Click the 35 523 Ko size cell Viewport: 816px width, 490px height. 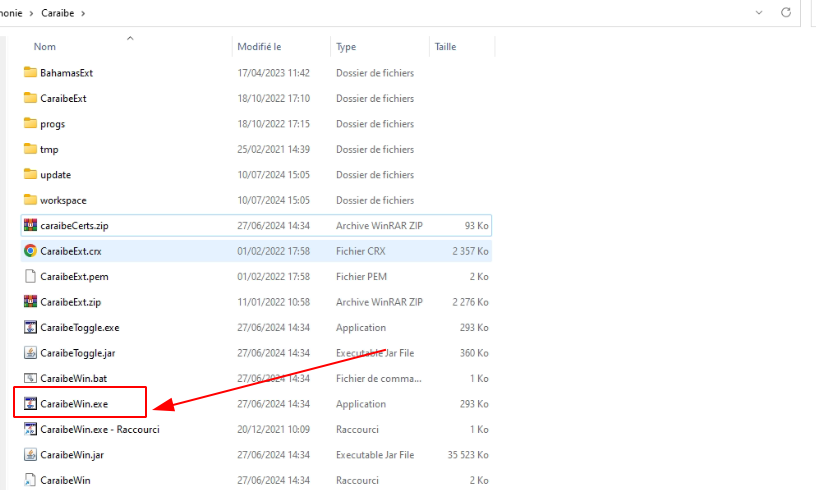tap(468, 455)
